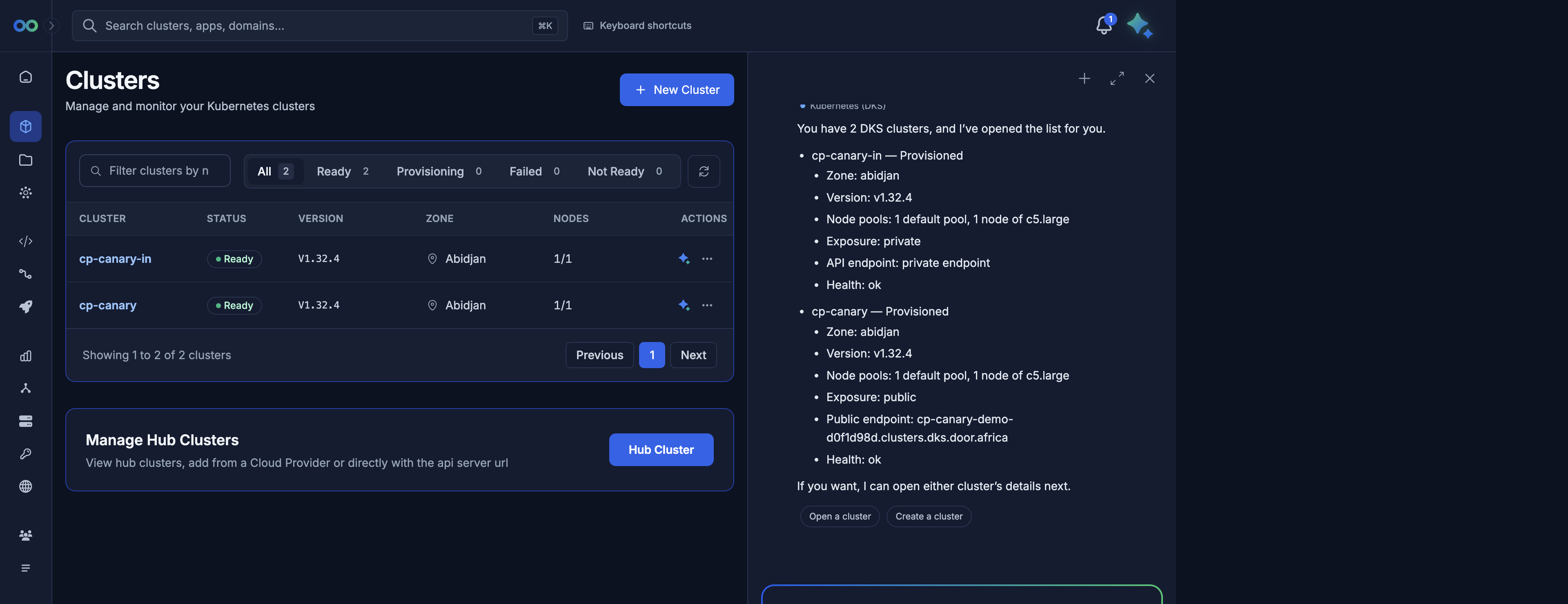Screen dimensions: 1568x604
Task: Expand sidebar using chevron next to logo
Action: 52,26
